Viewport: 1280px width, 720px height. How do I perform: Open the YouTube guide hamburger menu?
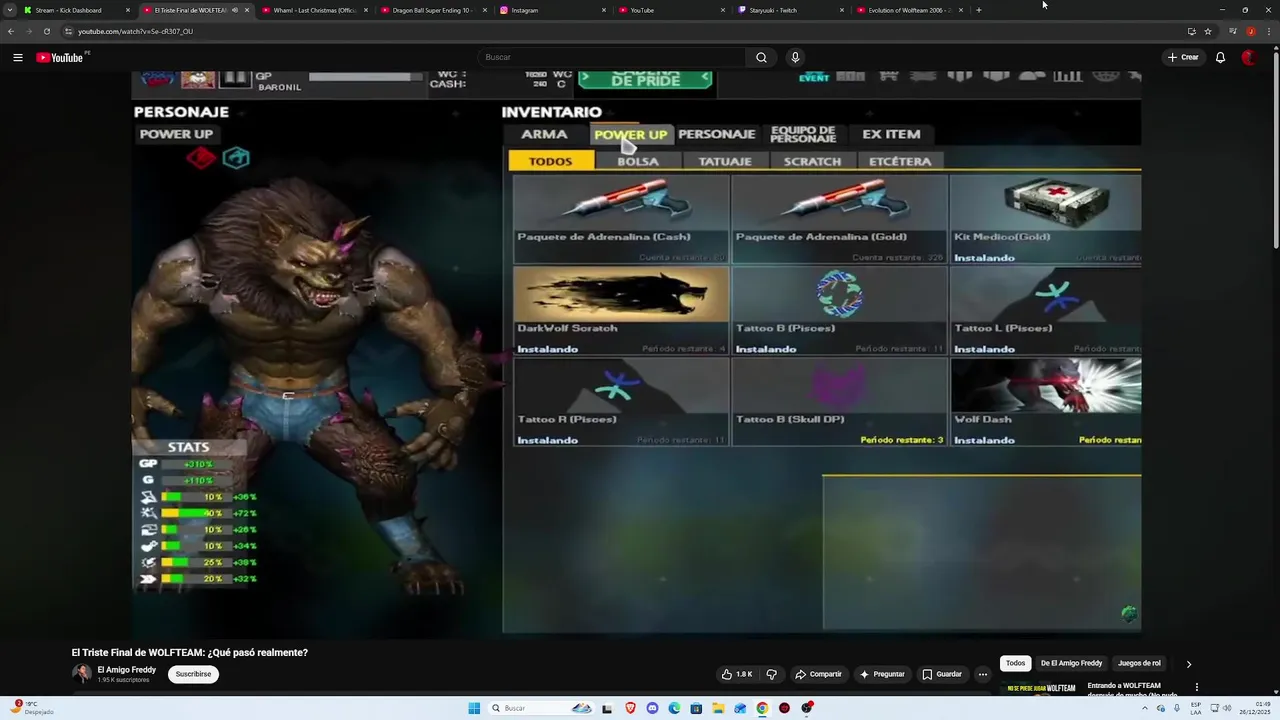pos(17,57)
